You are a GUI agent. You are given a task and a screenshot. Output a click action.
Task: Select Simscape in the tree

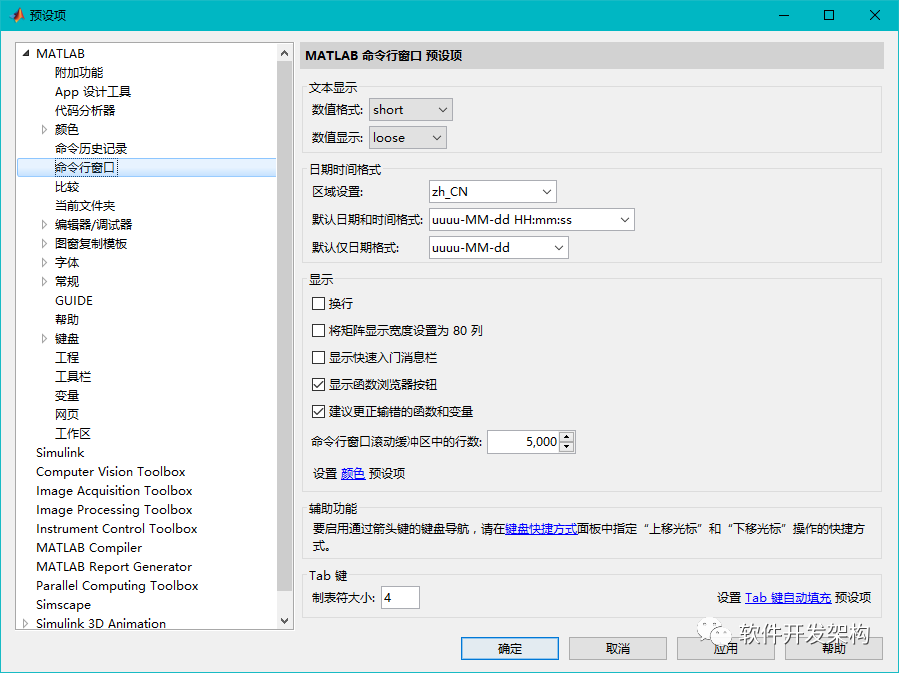point(63,604)
